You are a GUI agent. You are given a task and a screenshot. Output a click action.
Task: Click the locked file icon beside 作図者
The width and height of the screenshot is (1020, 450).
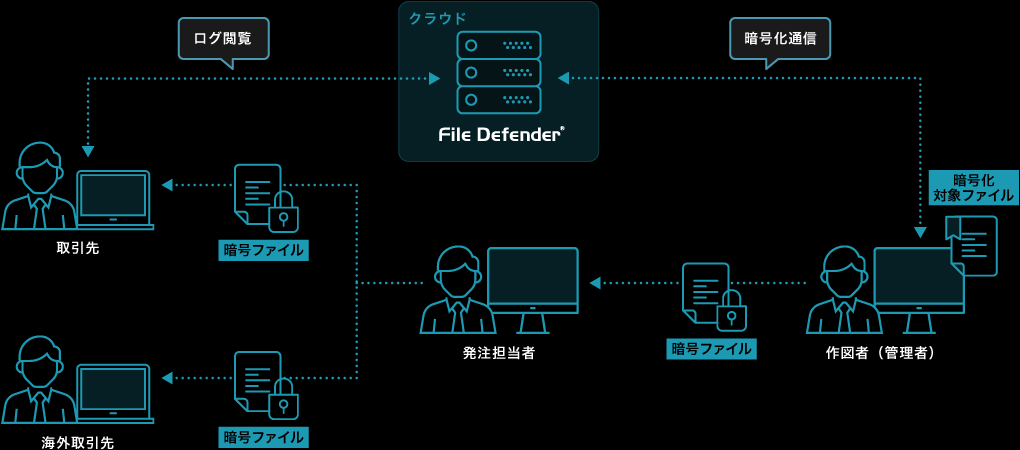[714, 297]
